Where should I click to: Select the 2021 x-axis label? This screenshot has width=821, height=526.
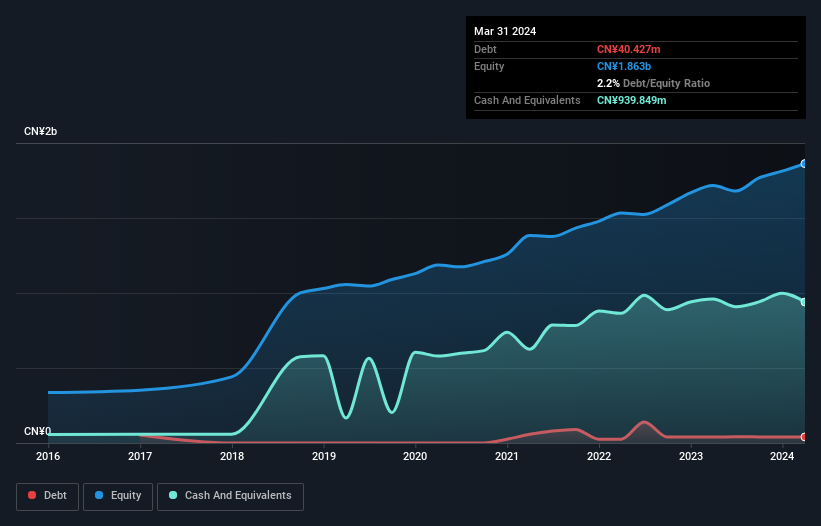coord(507,456)
